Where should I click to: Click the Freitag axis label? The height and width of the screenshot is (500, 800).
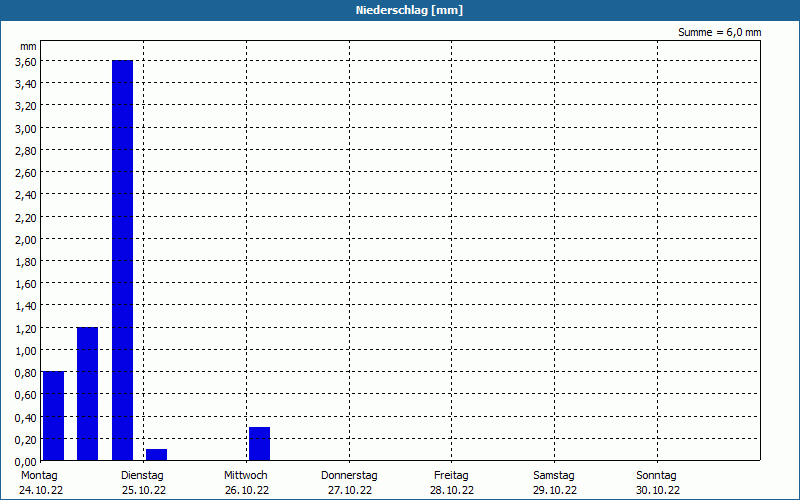451,475
